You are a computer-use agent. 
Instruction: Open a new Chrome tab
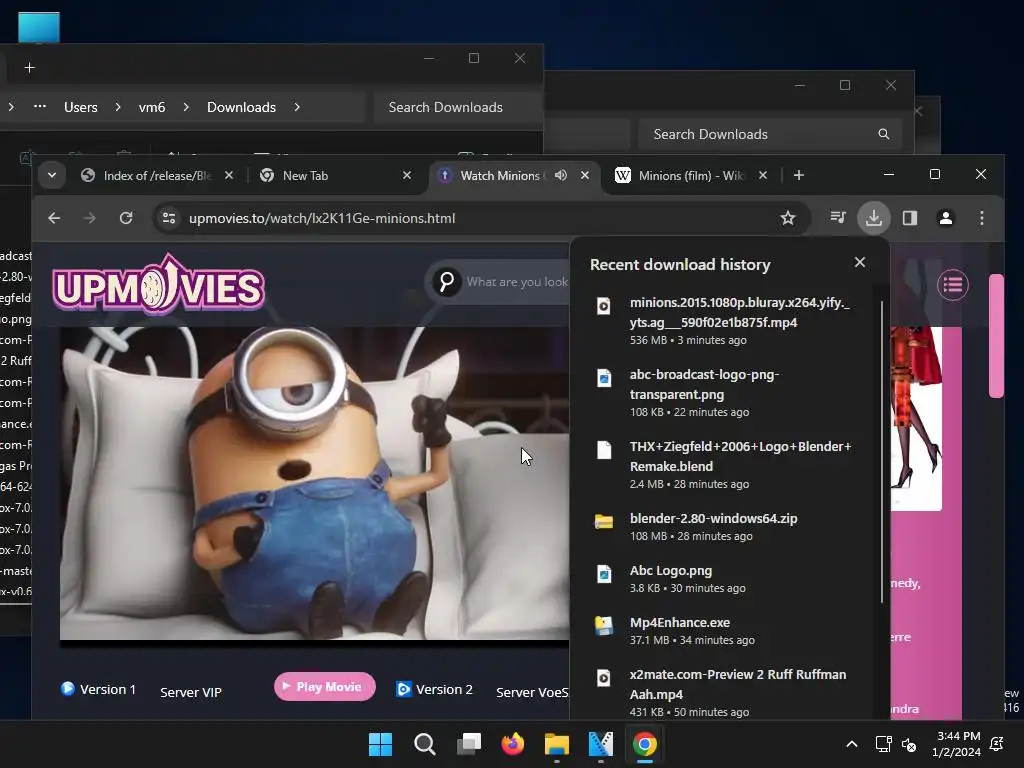[x=799, y=175]
